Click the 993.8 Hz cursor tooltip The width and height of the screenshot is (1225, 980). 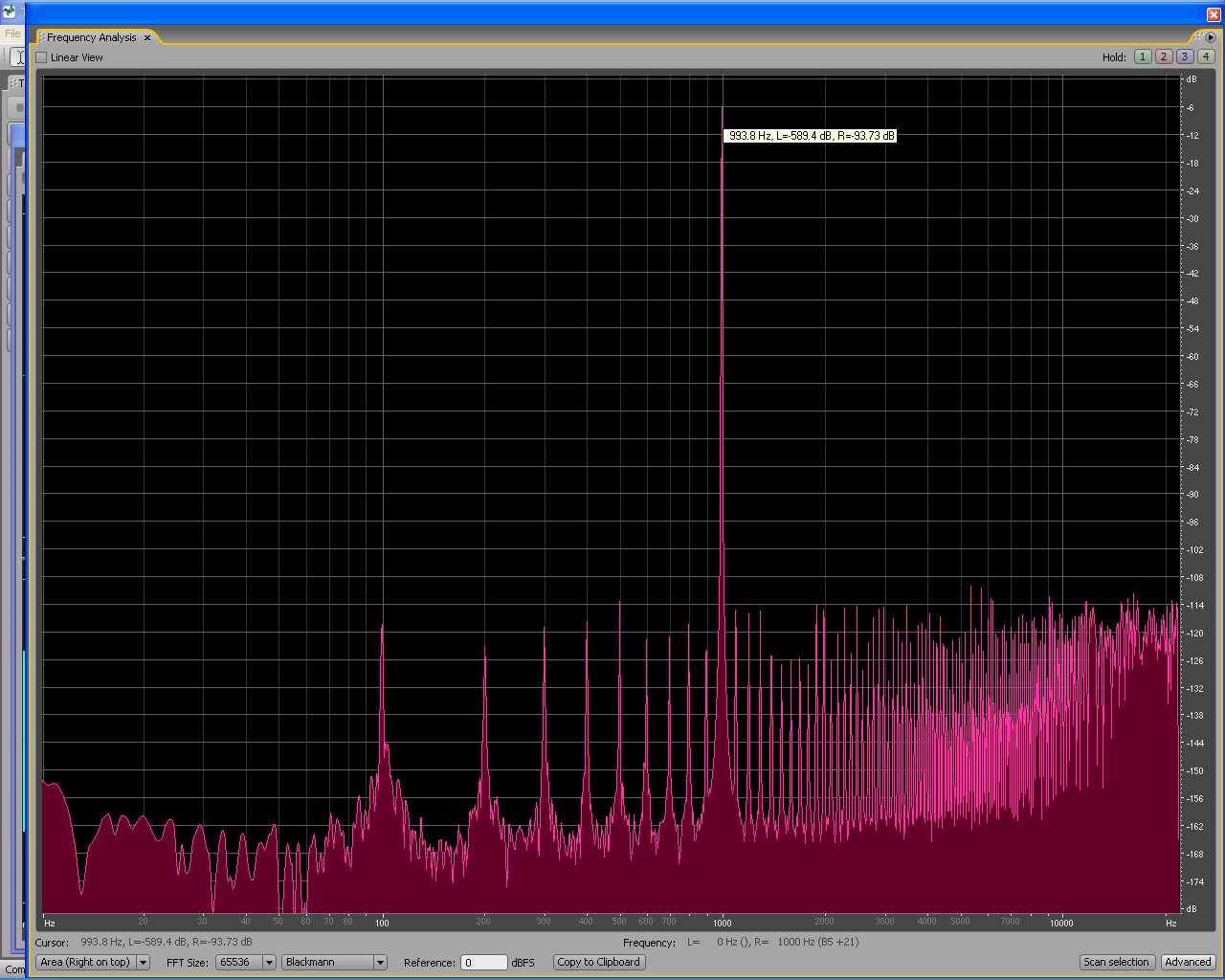[x=811, y=136]
